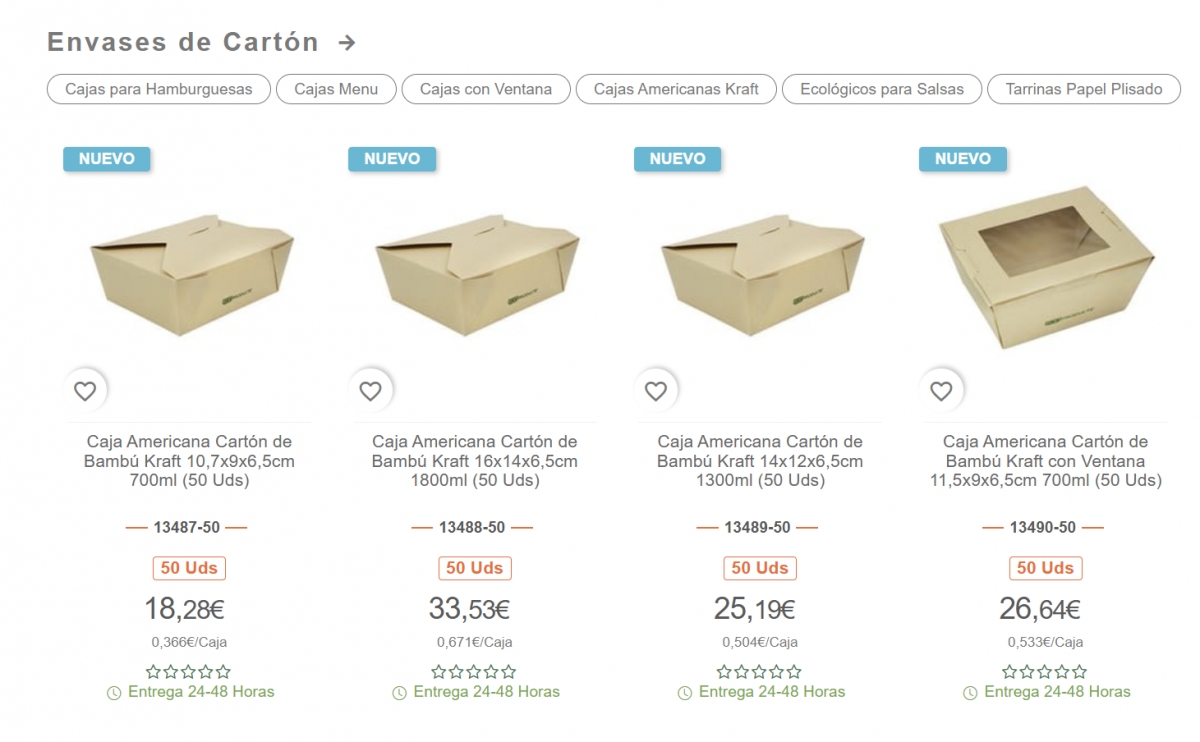Select the Cajas Menu filter pill
This screenshot has height=742, width=1200.
(x=336, y=89)
